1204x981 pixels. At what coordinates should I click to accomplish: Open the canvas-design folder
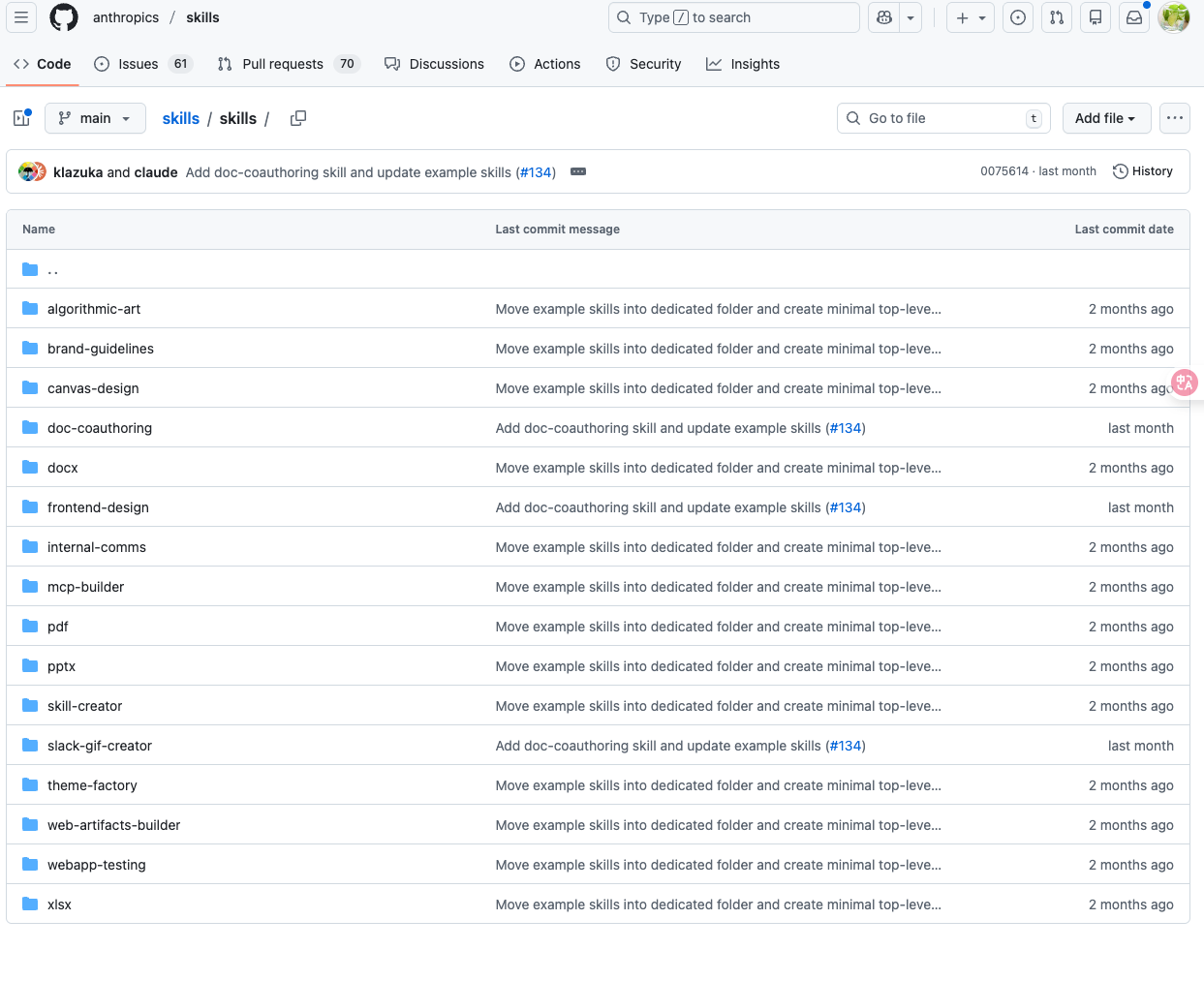pos(93,388)
